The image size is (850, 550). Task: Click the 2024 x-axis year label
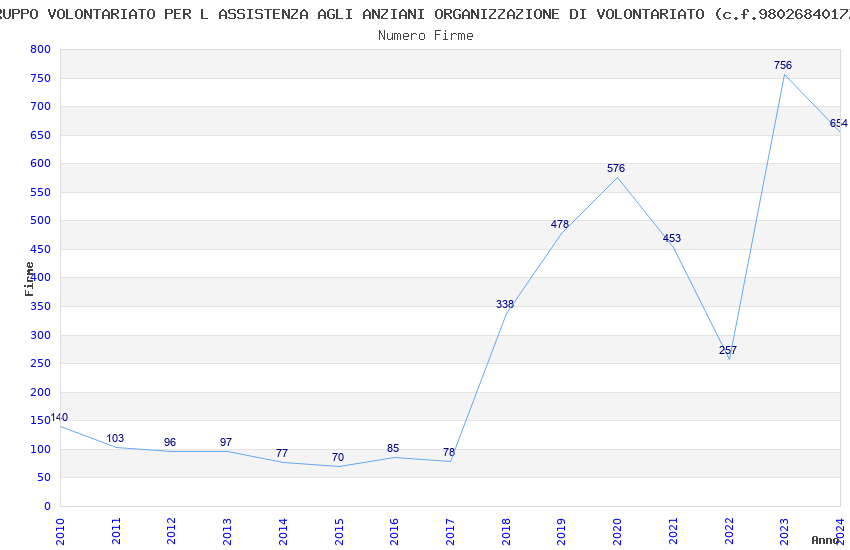tap(840, 532)
